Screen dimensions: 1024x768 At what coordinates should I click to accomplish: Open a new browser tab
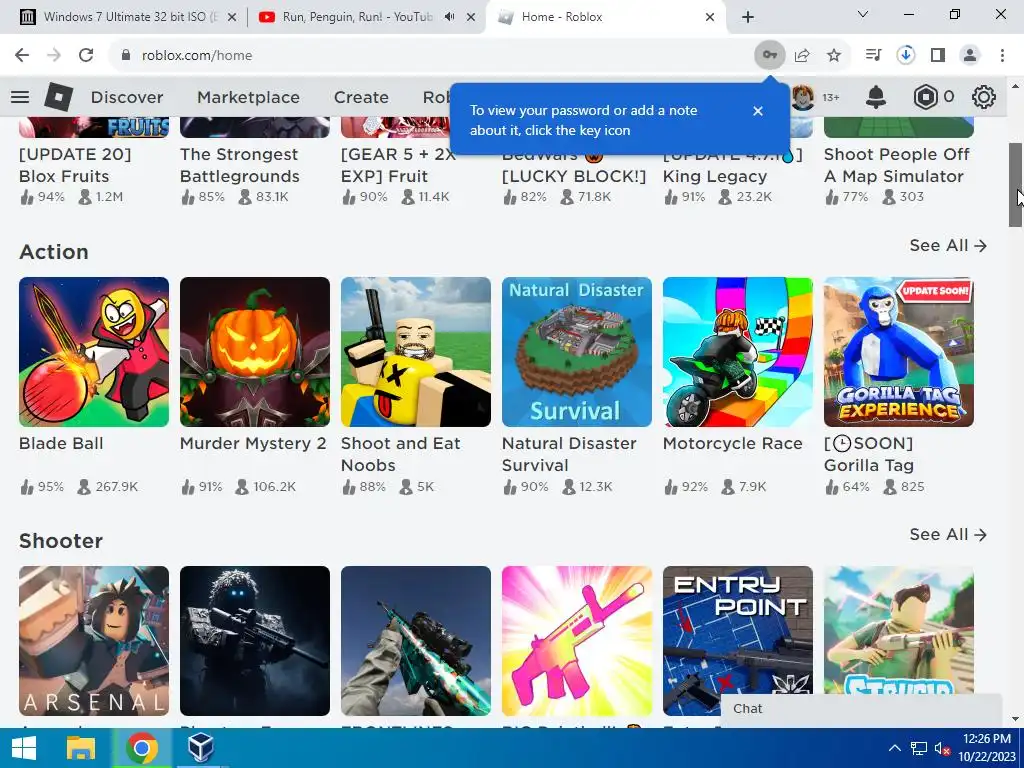click(748, 17)
